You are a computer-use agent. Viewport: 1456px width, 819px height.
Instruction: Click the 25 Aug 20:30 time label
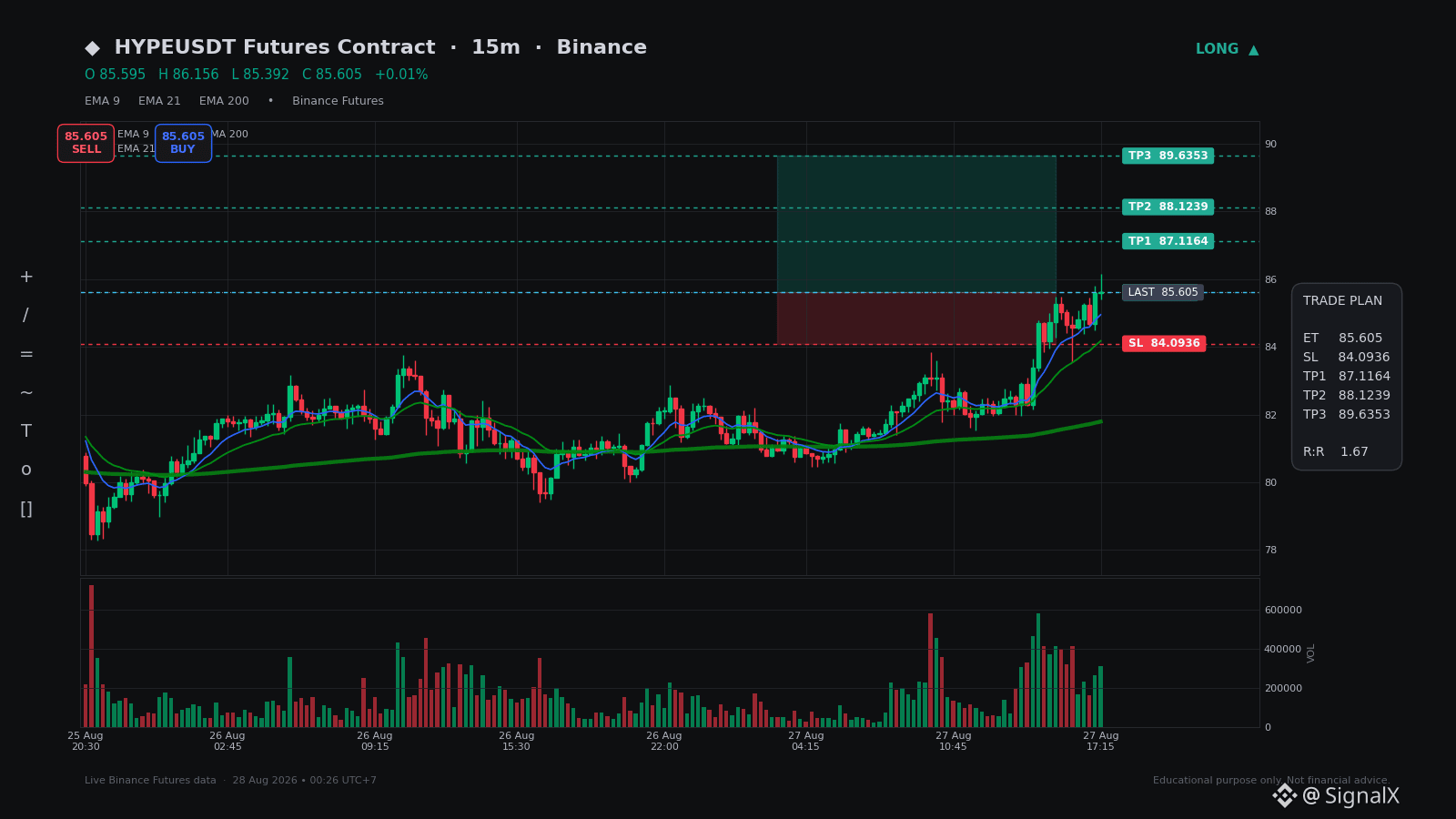click(86, 742)
